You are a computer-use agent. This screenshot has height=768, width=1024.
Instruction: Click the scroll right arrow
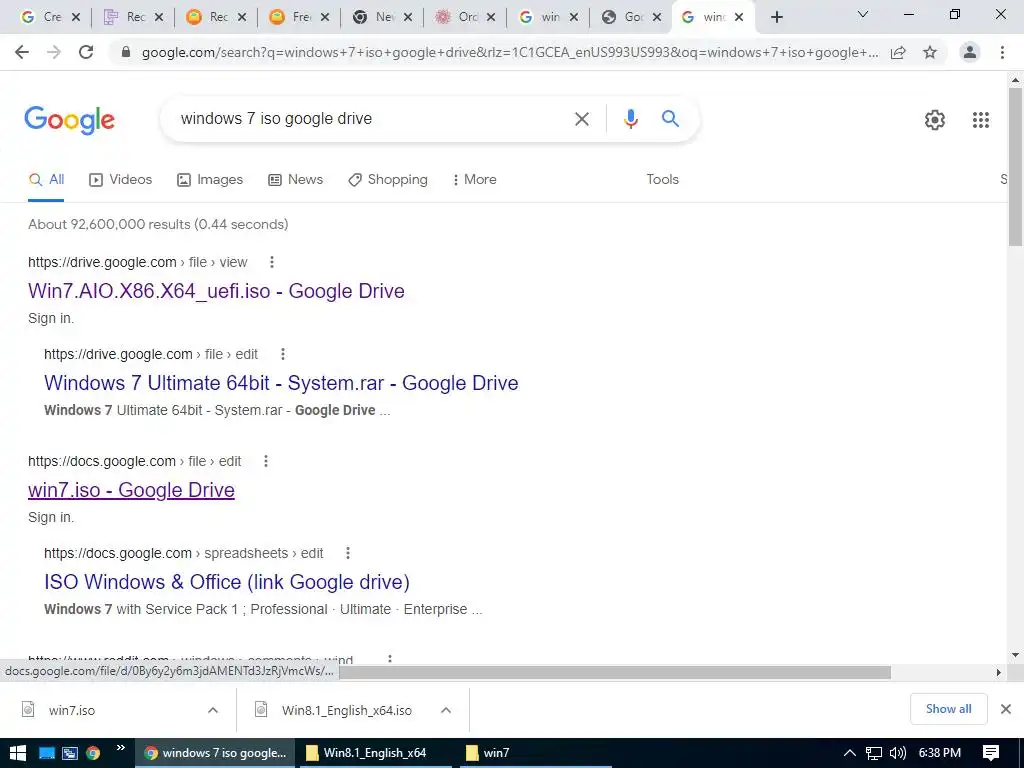[x=998, y=672]
